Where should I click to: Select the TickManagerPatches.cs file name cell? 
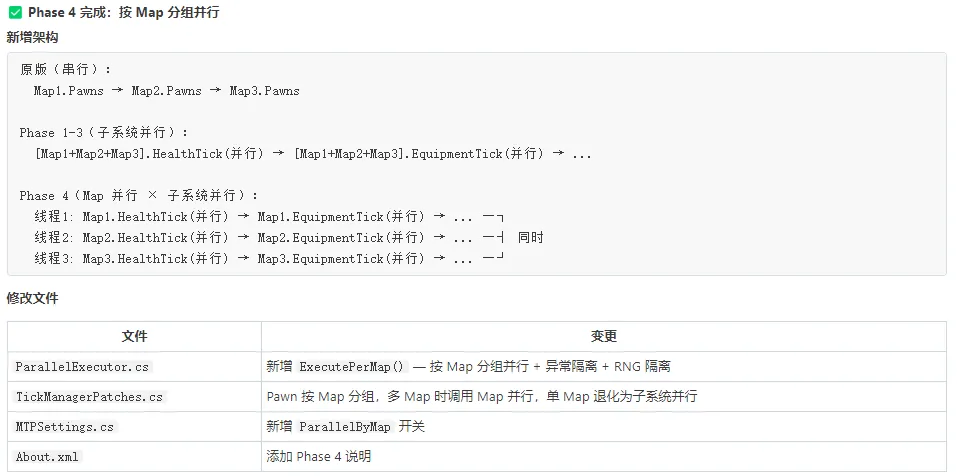tap(89, 397)
